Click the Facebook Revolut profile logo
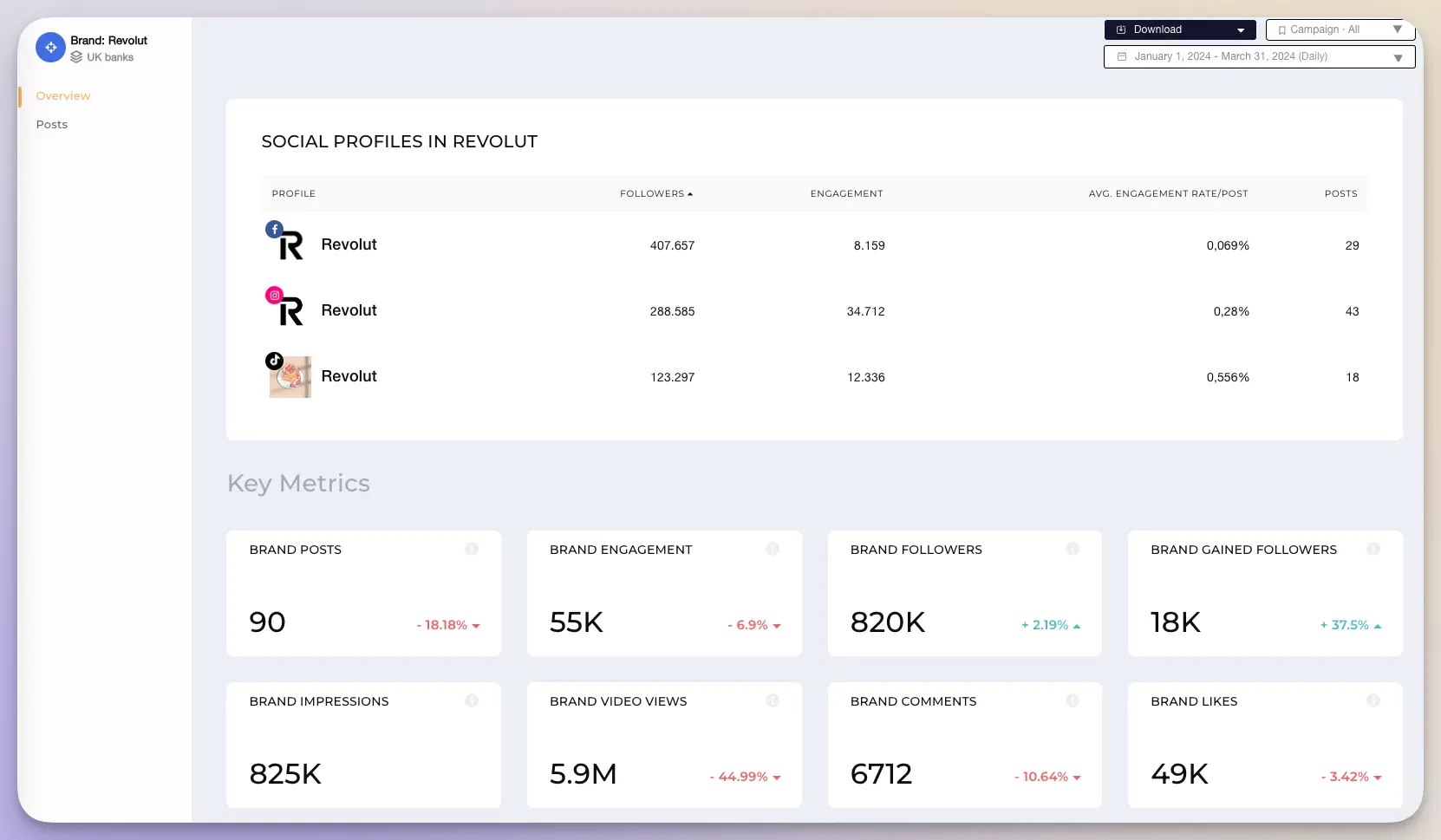This screenshot has height=840, width=1441. [x=291, y=245]
